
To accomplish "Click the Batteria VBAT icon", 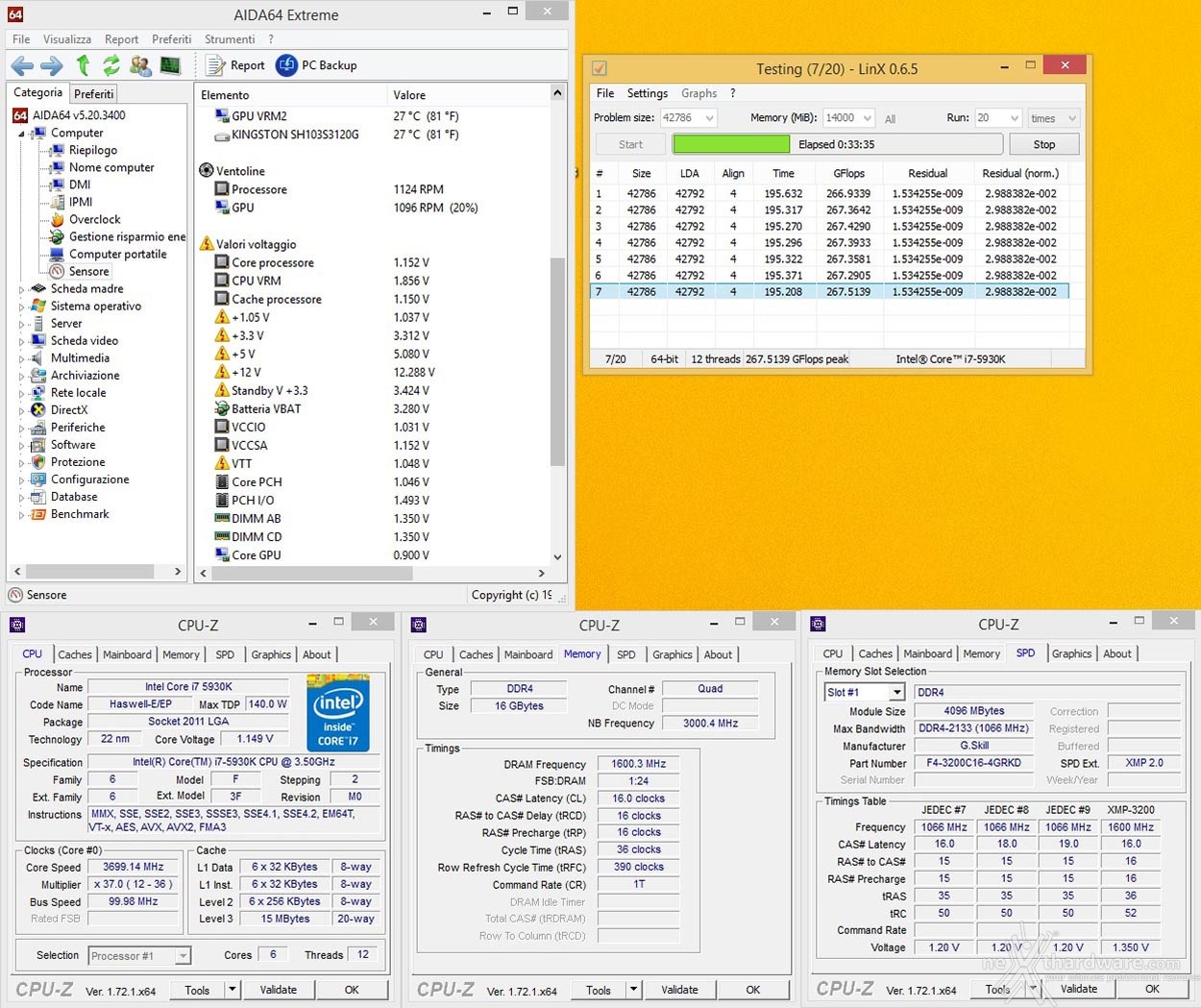I will [222, 408].
